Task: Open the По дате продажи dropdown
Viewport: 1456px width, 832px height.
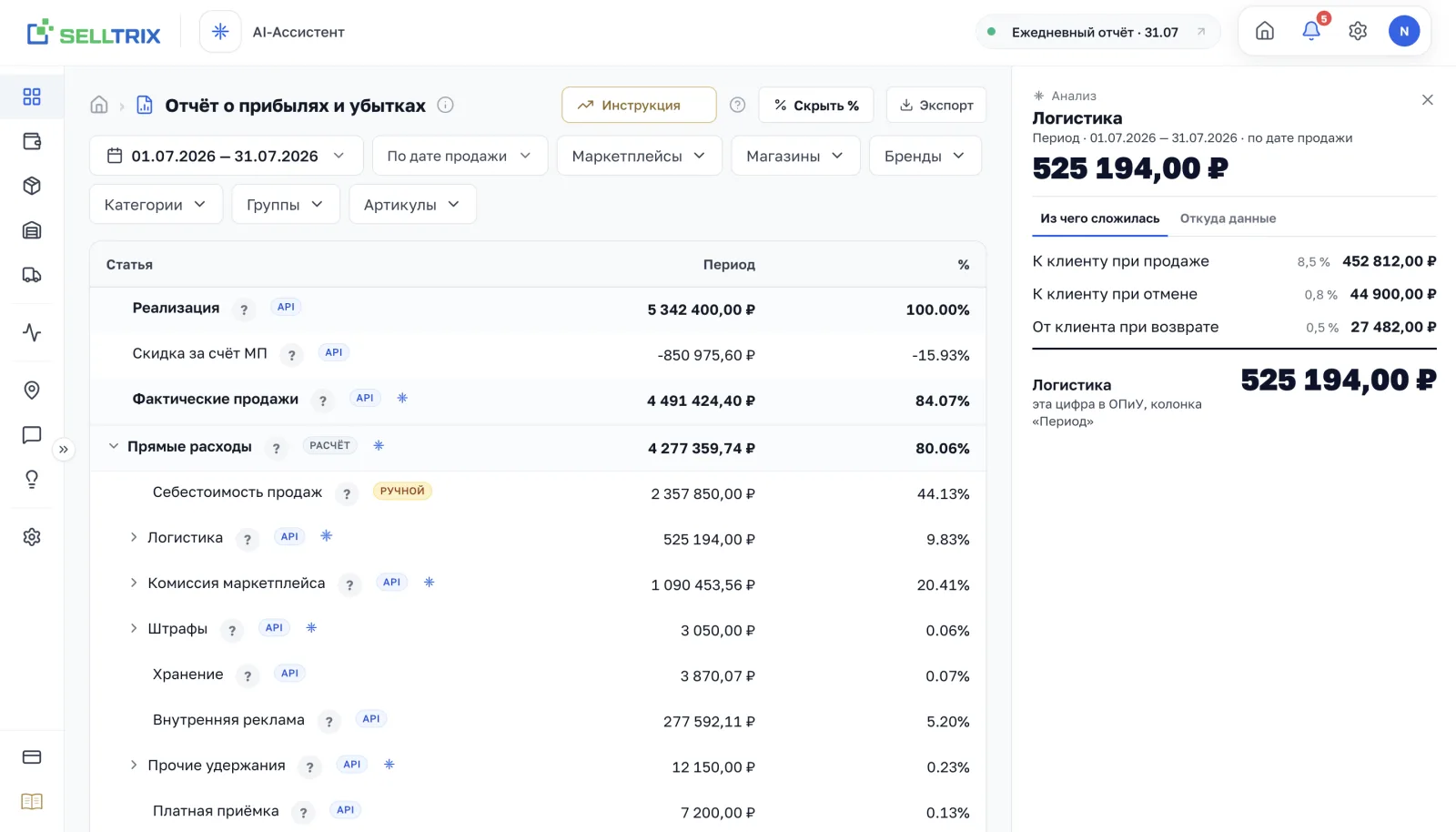Action: [x=460, y=156]
